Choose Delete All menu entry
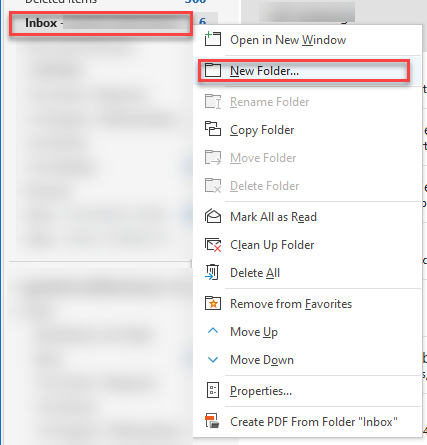The image size is (427, 445). 255,273
